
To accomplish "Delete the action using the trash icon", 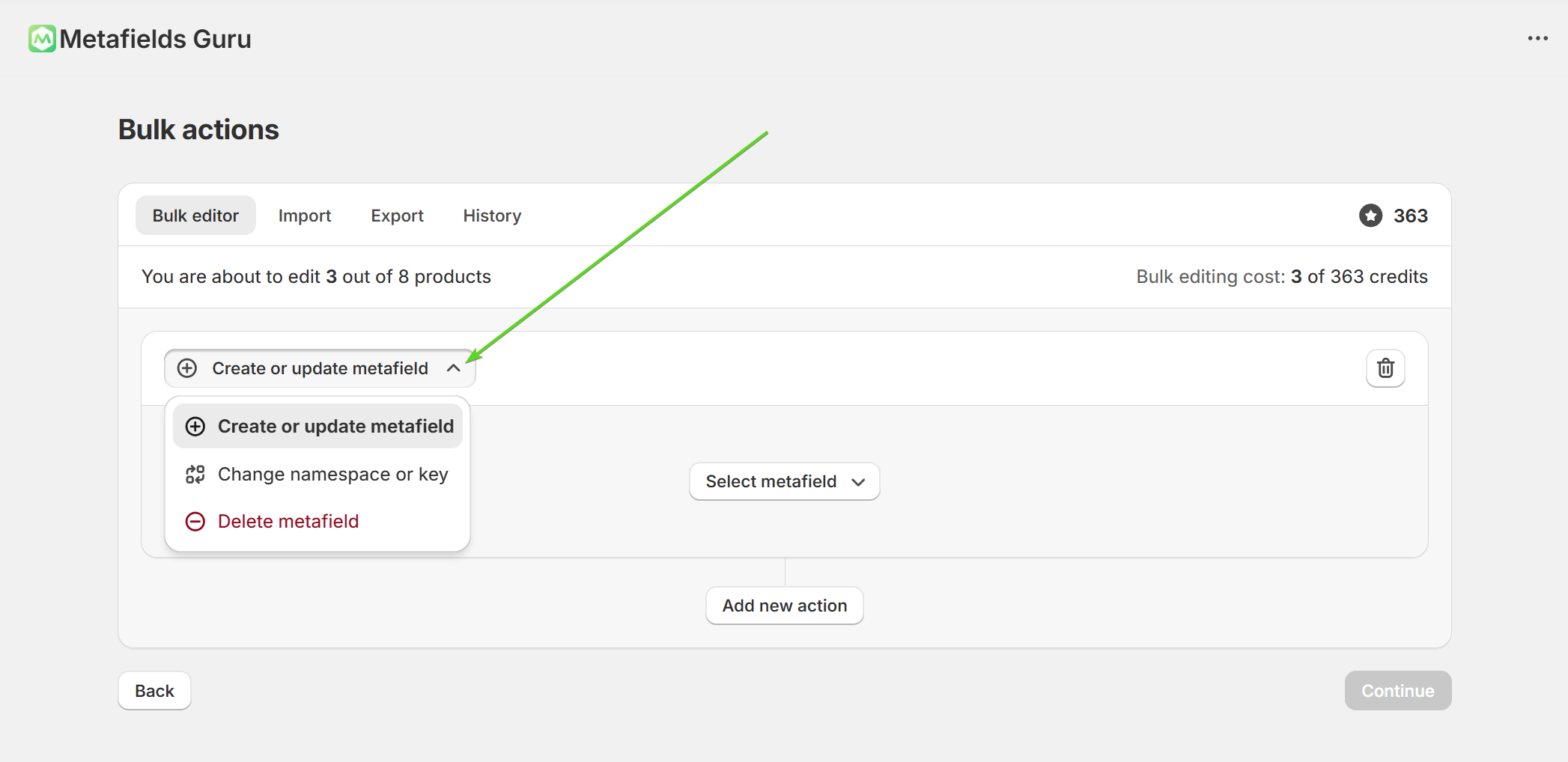I will coord(1385,368).
